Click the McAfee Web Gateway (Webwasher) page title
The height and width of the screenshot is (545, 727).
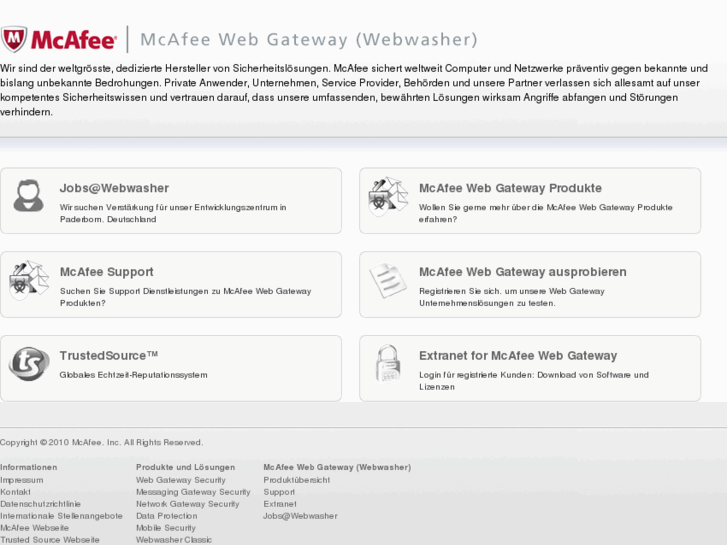click(309, 39)
